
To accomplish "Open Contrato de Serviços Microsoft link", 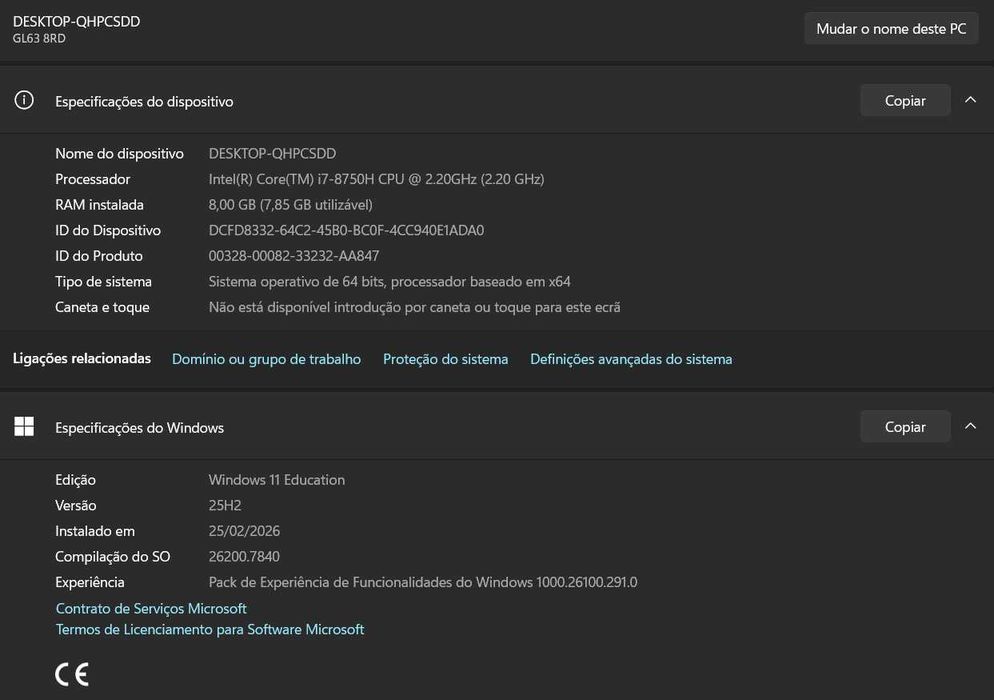I will (x=151, y=608).
